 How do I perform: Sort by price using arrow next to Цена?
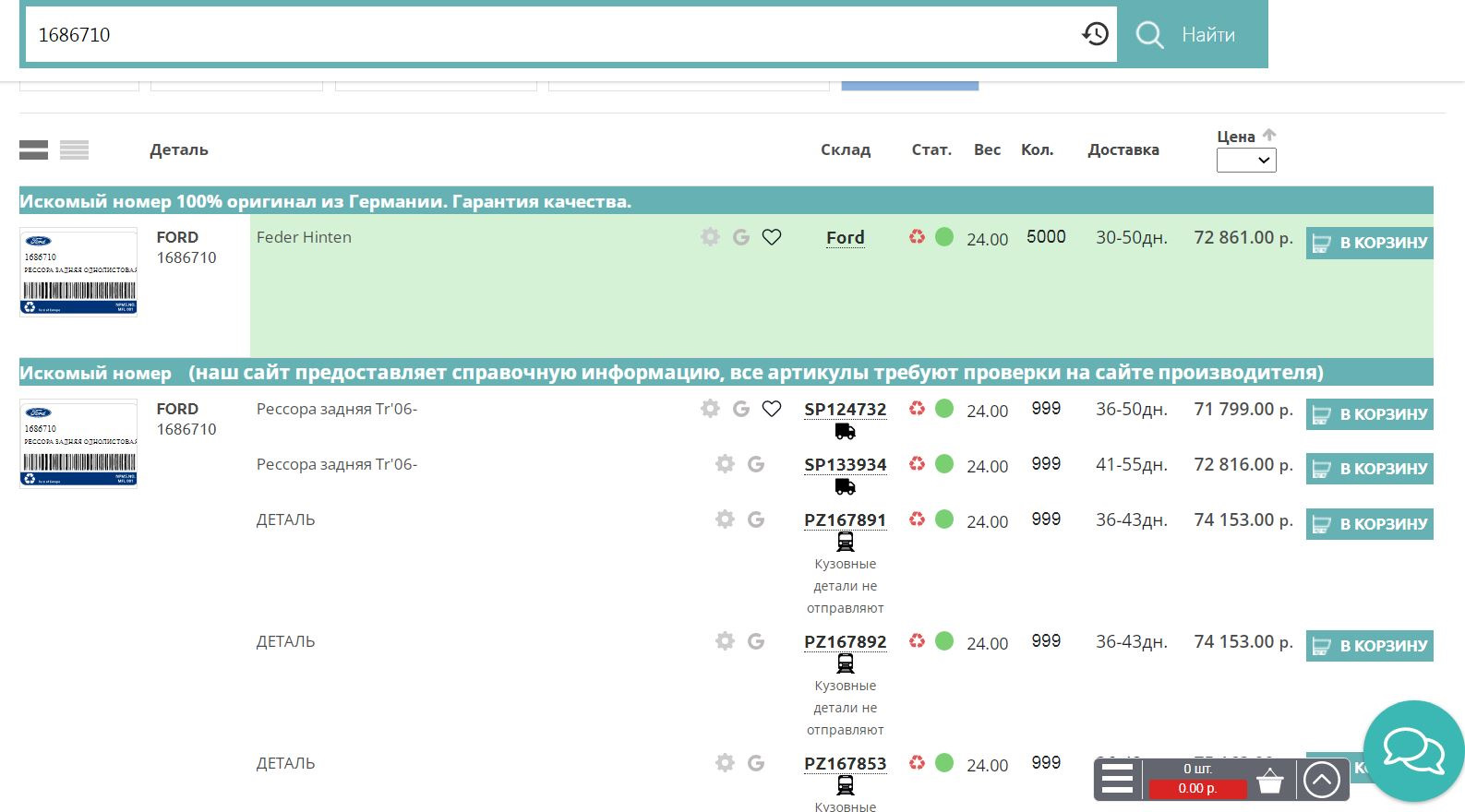tap(1269, 135)
